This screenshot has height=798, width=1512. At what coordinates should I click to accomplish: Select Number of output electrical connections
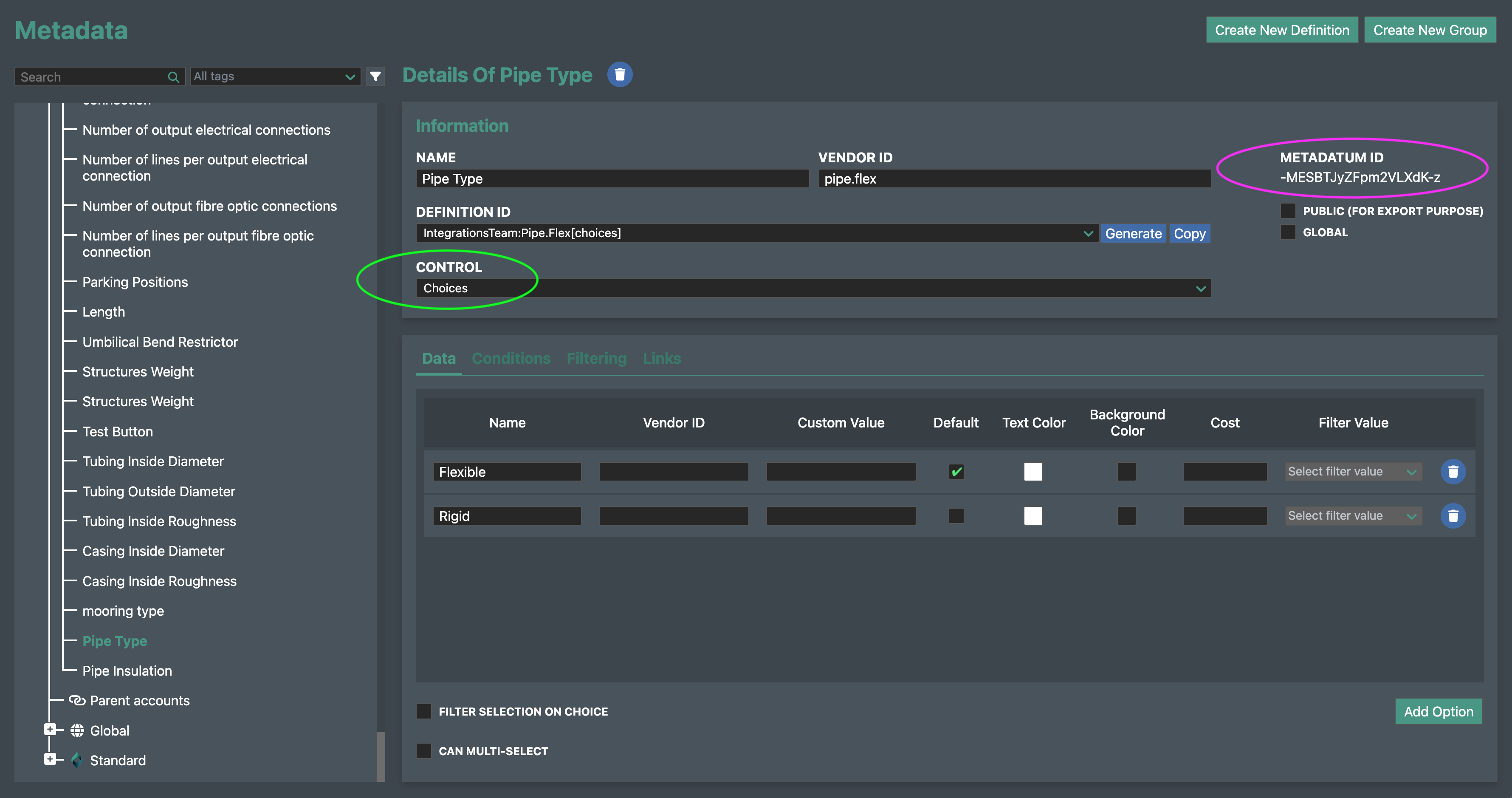point(206,130)
